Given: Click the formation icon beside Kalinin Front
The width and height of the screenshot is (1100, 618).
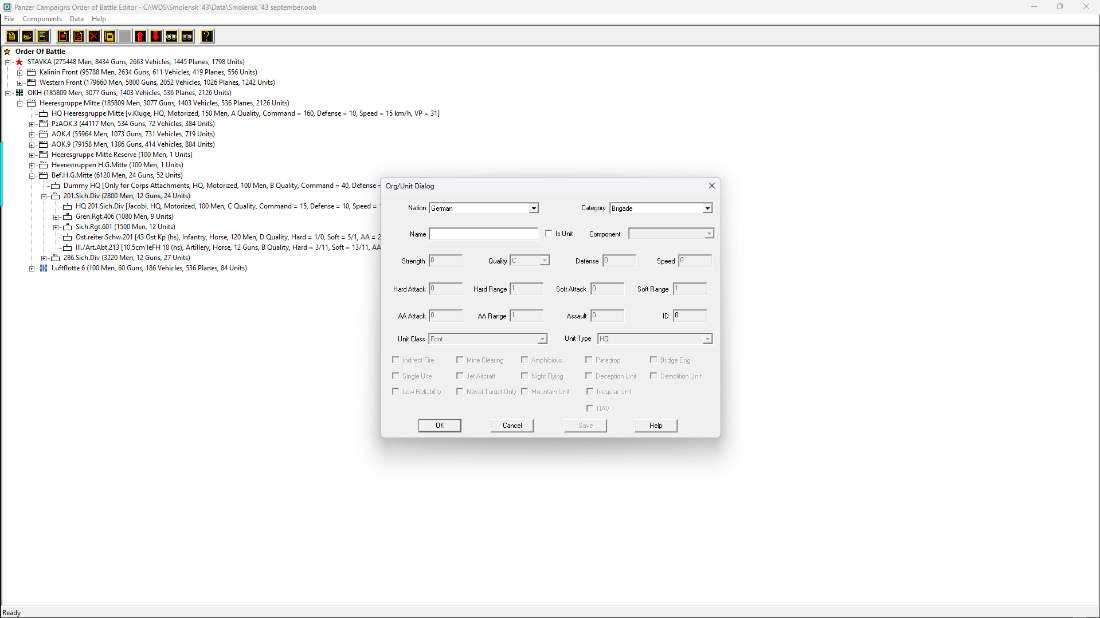Looking at the screenshot, I should (32, 72).
